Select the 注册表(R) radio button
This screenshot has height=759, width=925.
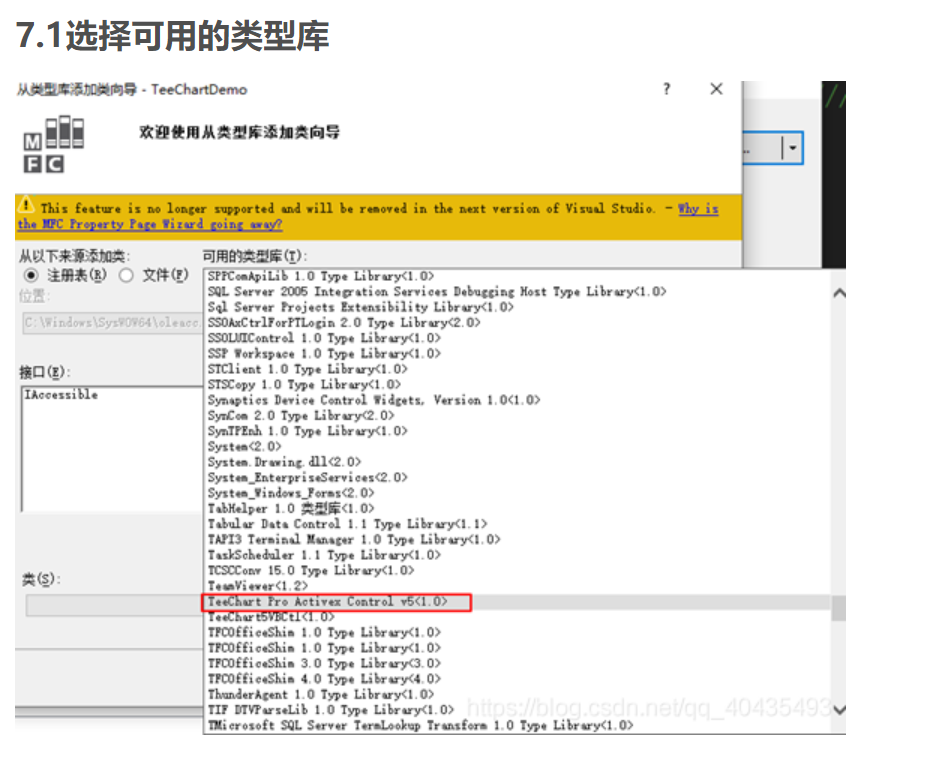31,275
